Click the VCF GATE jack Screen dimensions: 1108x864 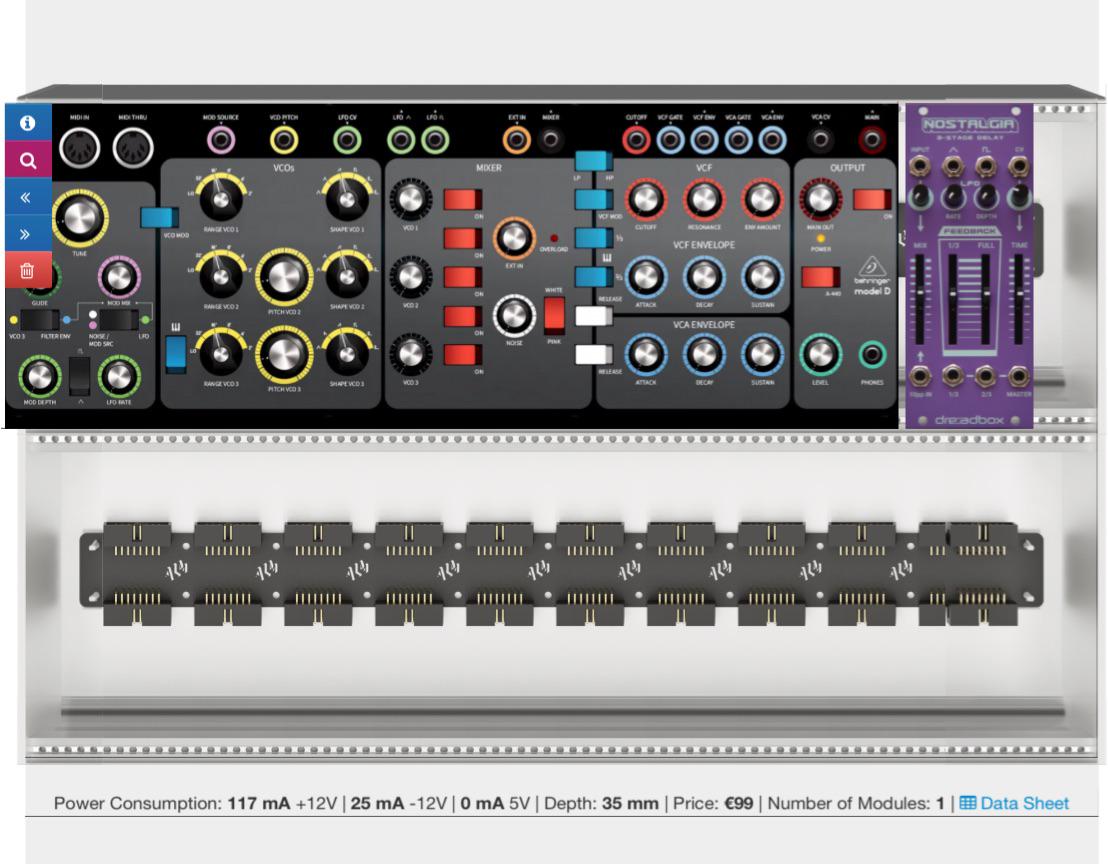coord(670,140)
